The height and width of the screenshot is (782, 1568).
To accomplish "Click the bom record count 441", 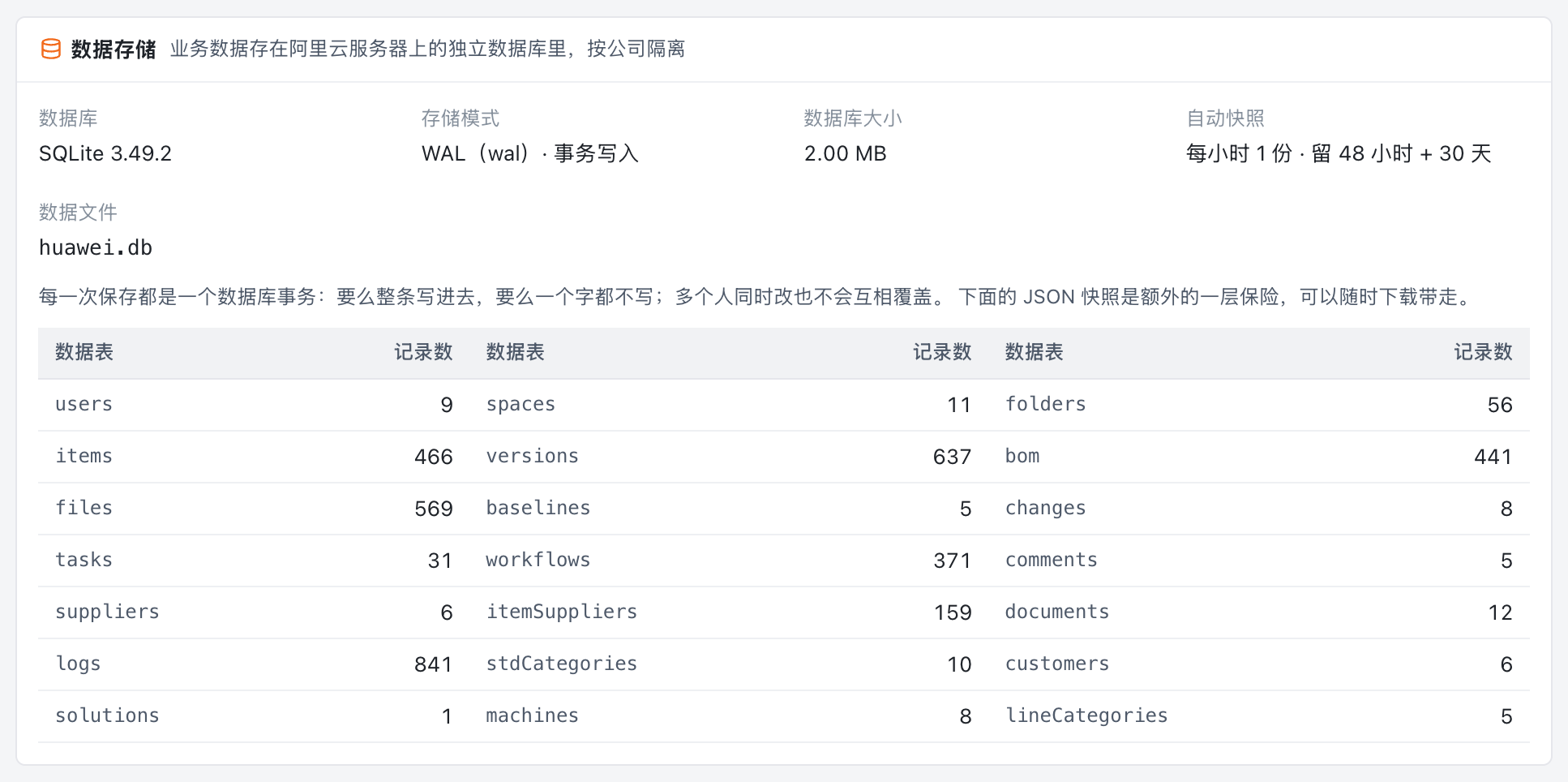I will (x=1493, y=457).
